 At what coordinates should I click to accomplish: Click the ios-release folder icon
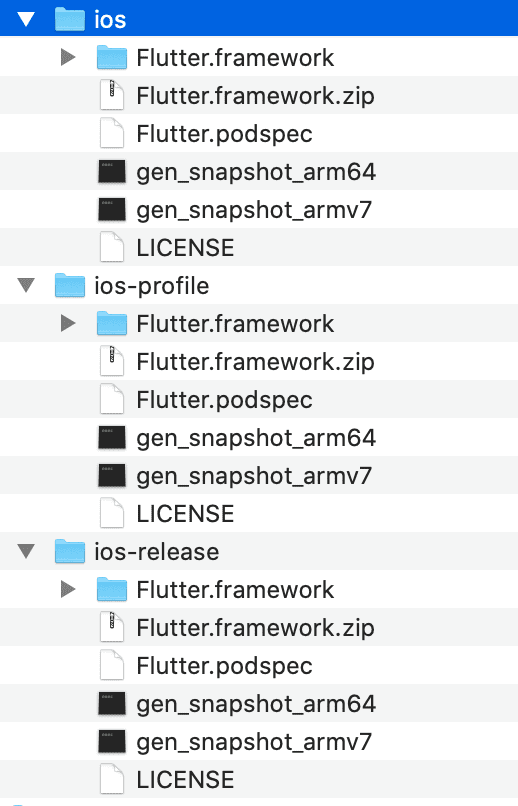70,552
